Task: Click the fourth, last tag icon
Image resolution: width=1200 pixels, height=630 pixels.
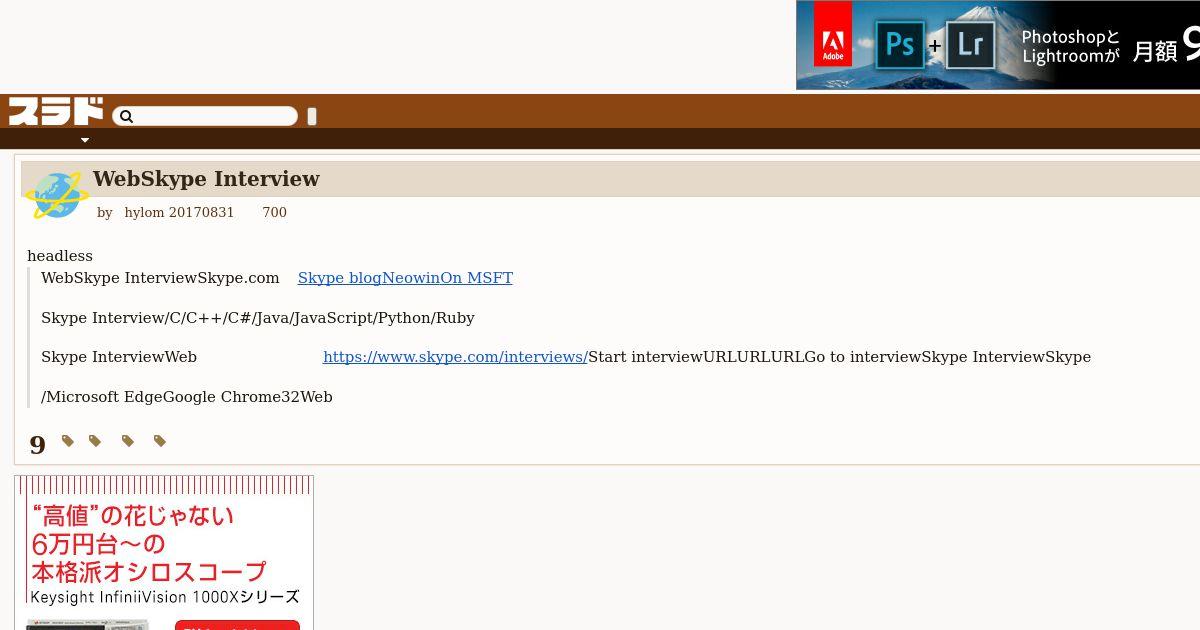Action: coord(160,441)
